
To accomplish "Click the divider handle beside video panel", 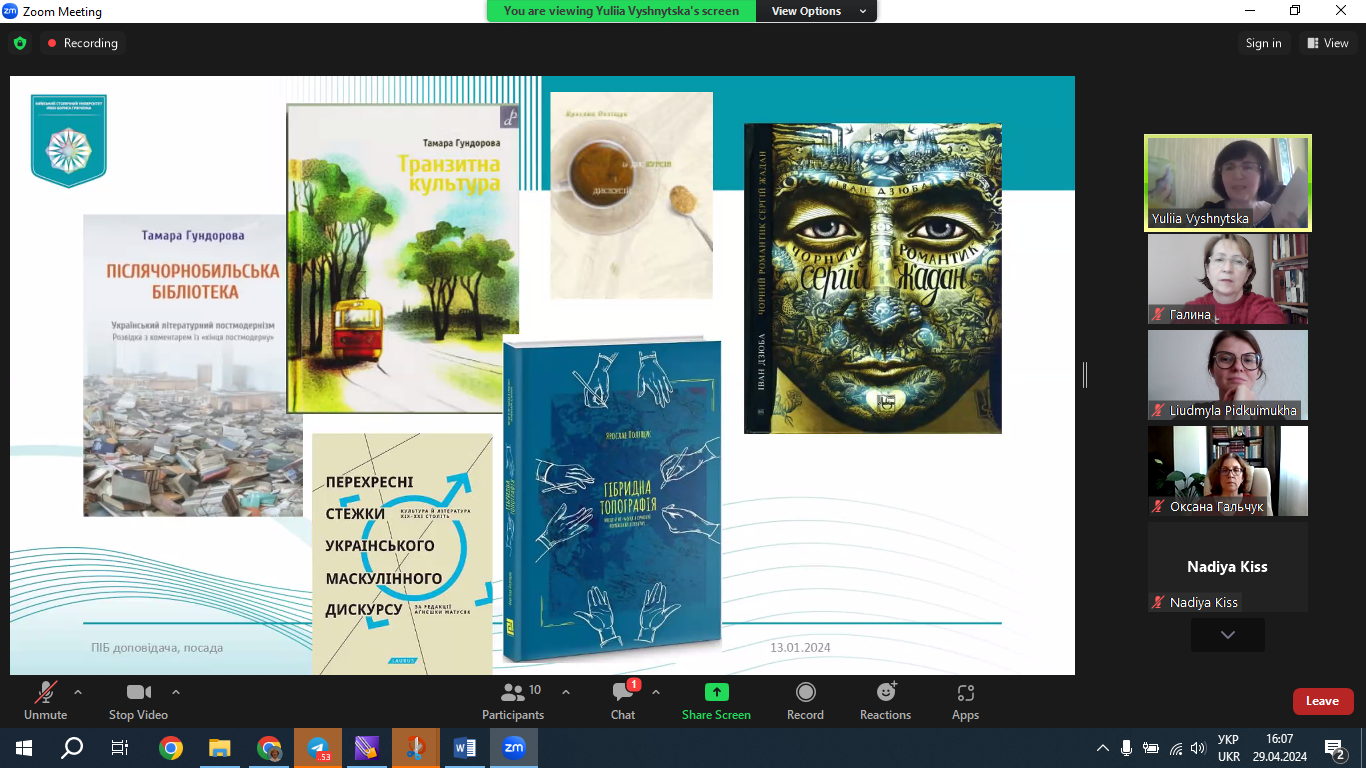I will 1085,375.
